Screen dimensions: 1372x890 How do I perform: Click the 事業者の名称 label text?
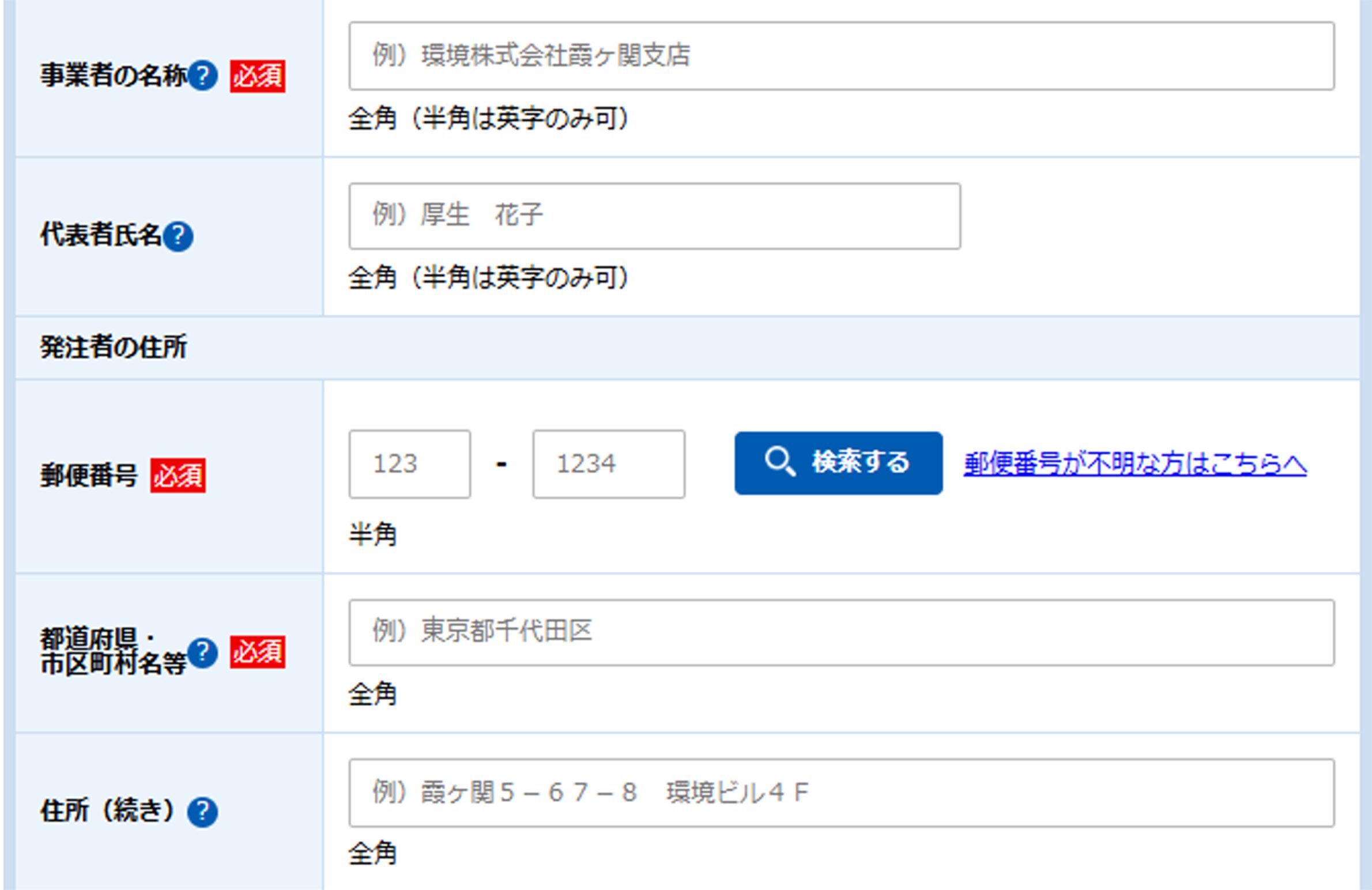(114, 76)
